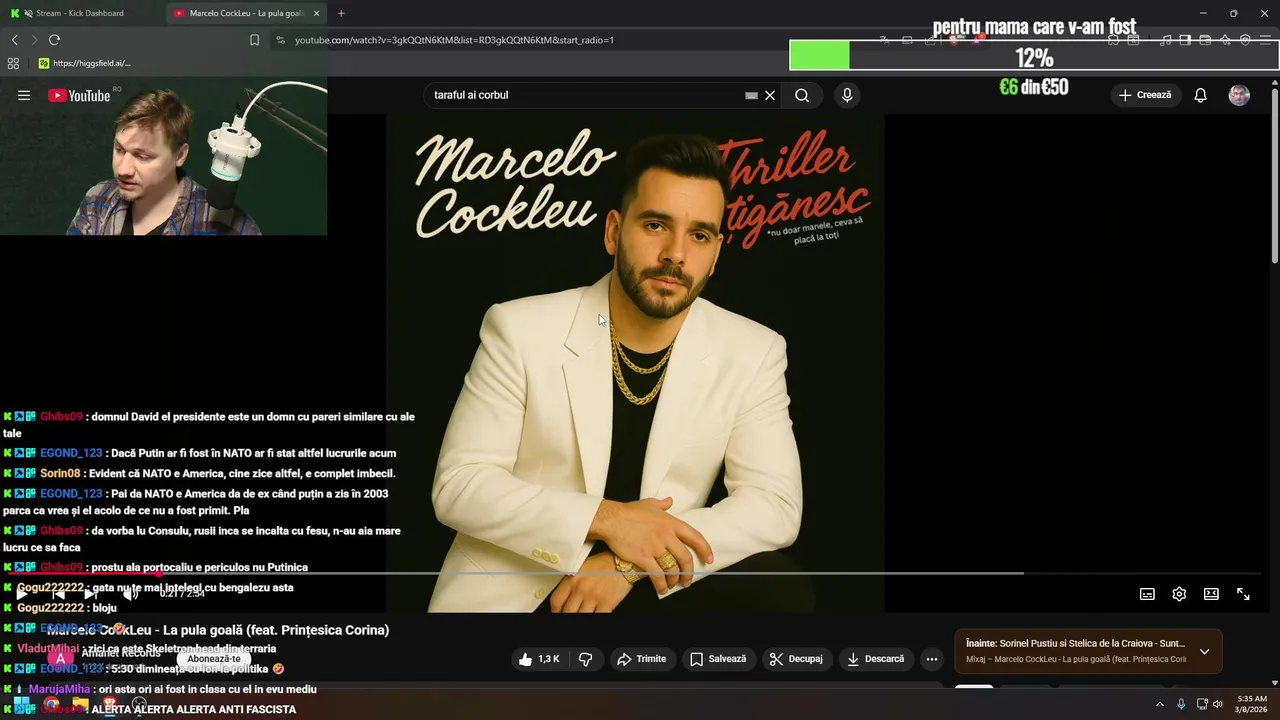Share the video via Trimite
1280x720 pixels.
[642, 659]
